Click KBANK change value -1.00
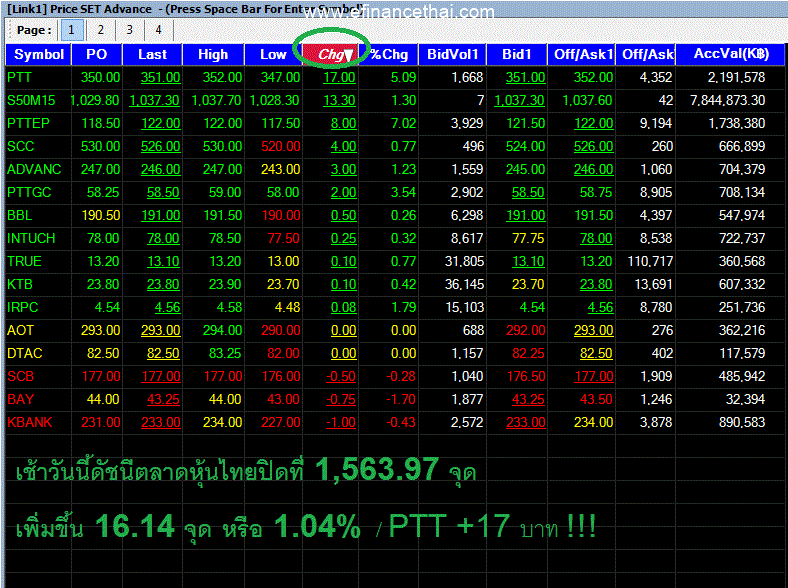This screenshot has height=588, width=788. pyautogui.click(x=341, y=423)
